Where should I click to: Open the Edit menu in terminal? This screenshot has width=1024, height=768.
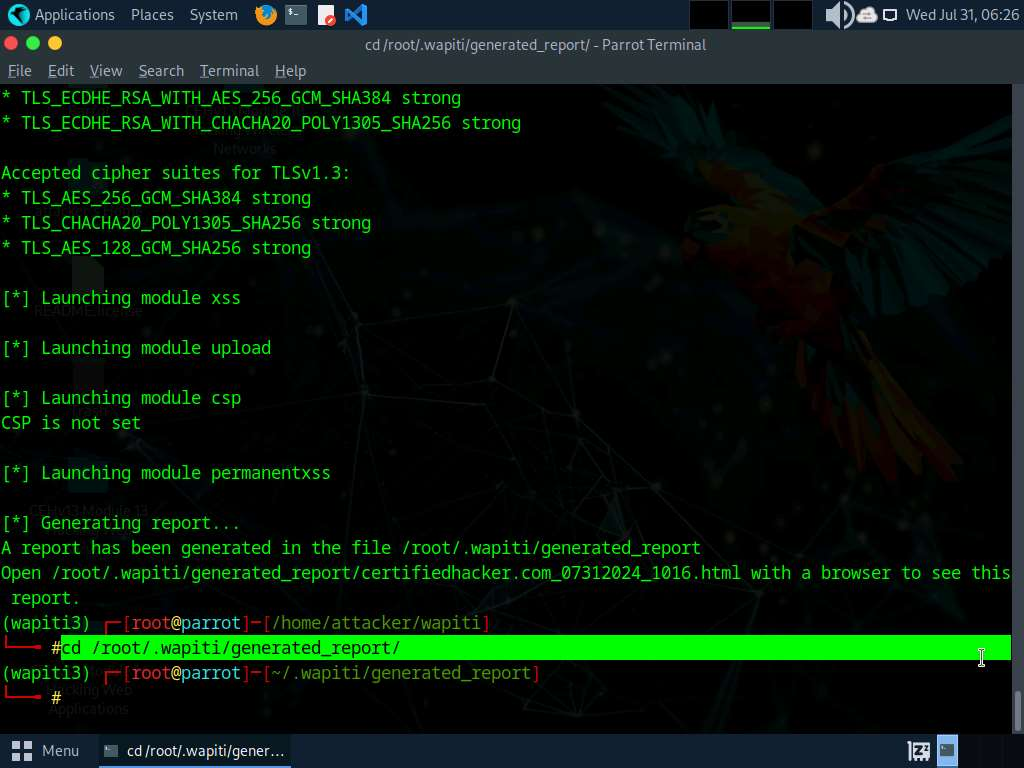(x=61, y=71)
